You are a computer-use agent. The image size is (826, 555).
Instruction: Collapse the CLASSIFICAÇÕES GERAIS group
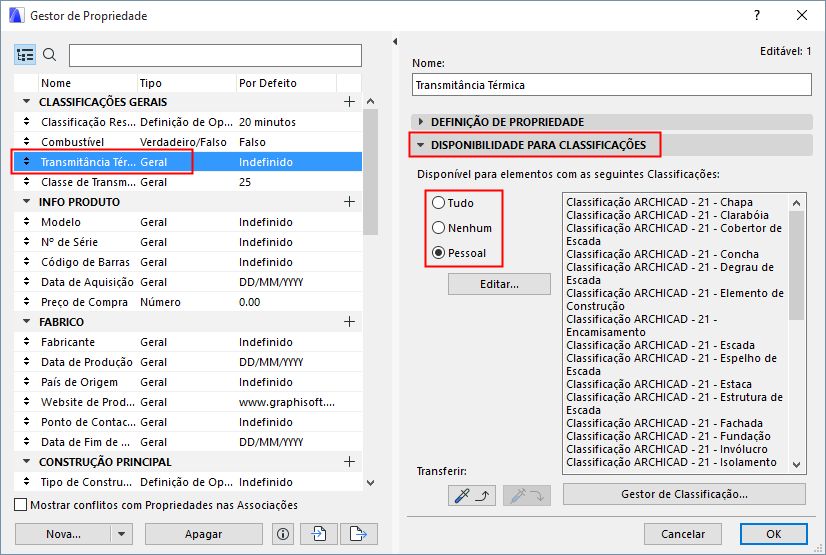(26, 101)
